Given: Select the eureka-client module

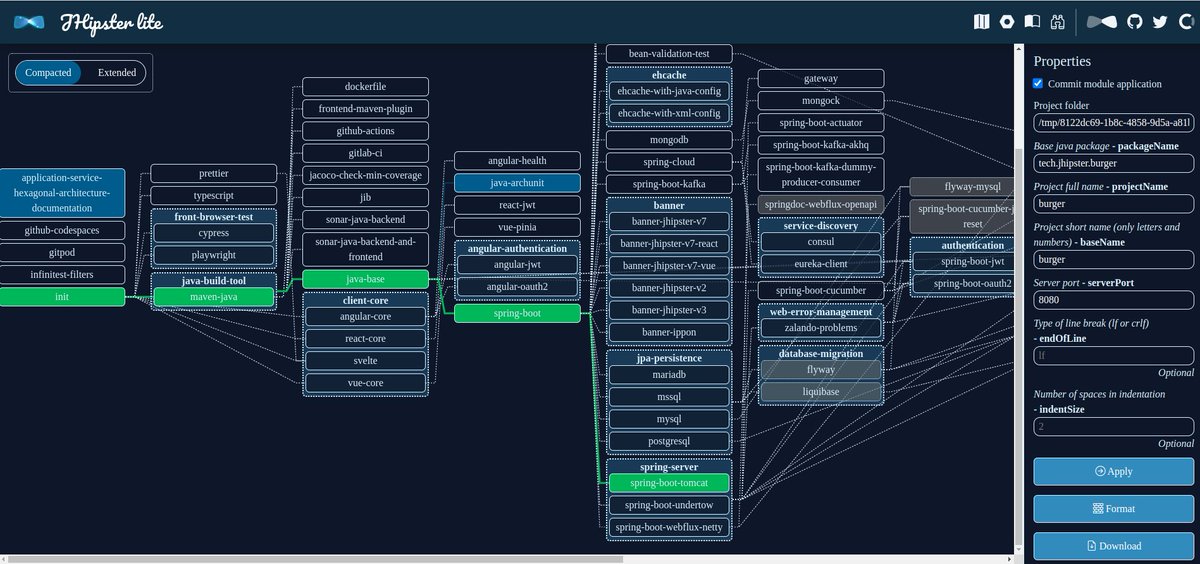Looking at the screenshot, I should tap(821, 265).
